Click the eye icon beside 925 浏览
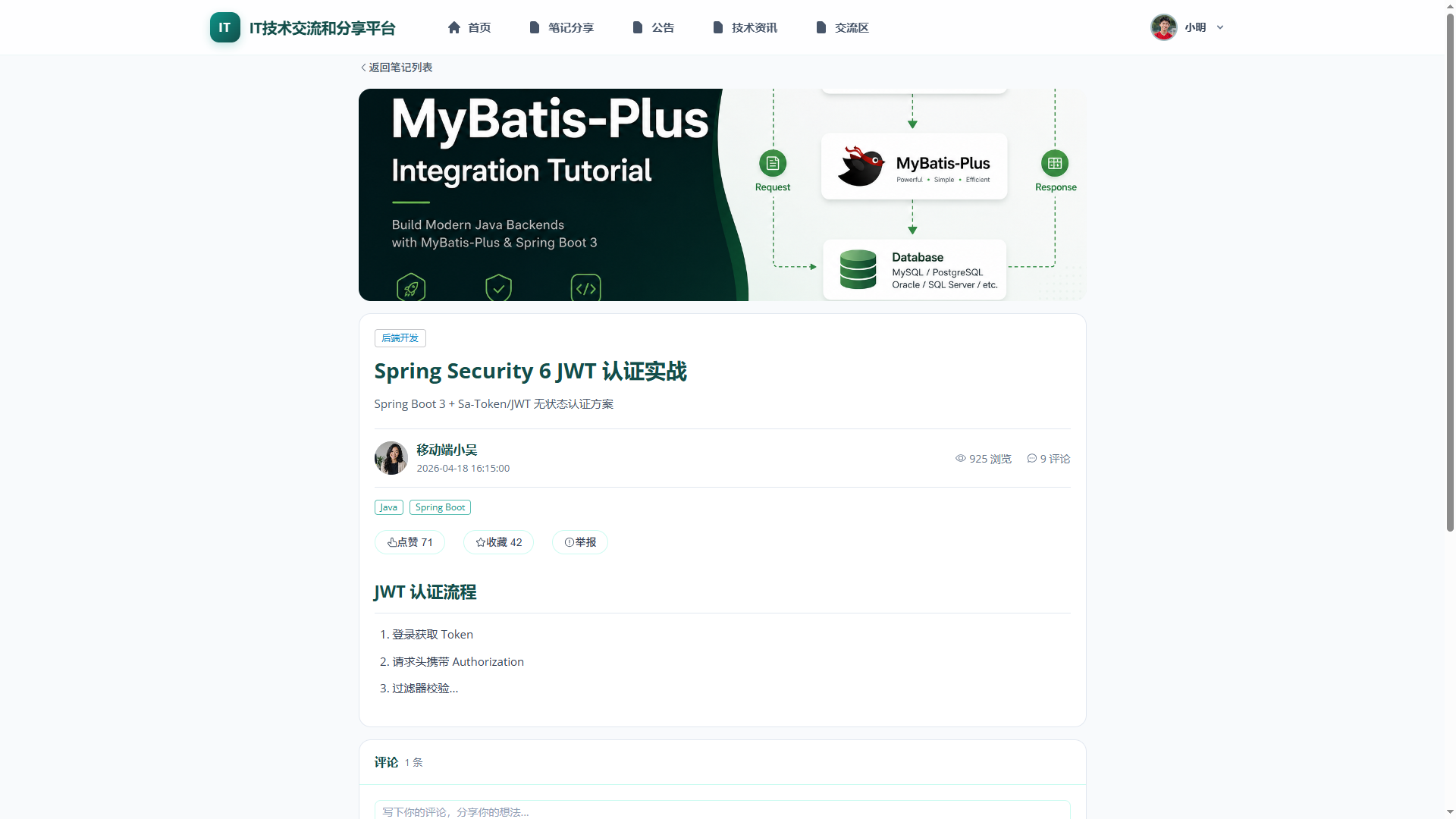 point(961,459)
